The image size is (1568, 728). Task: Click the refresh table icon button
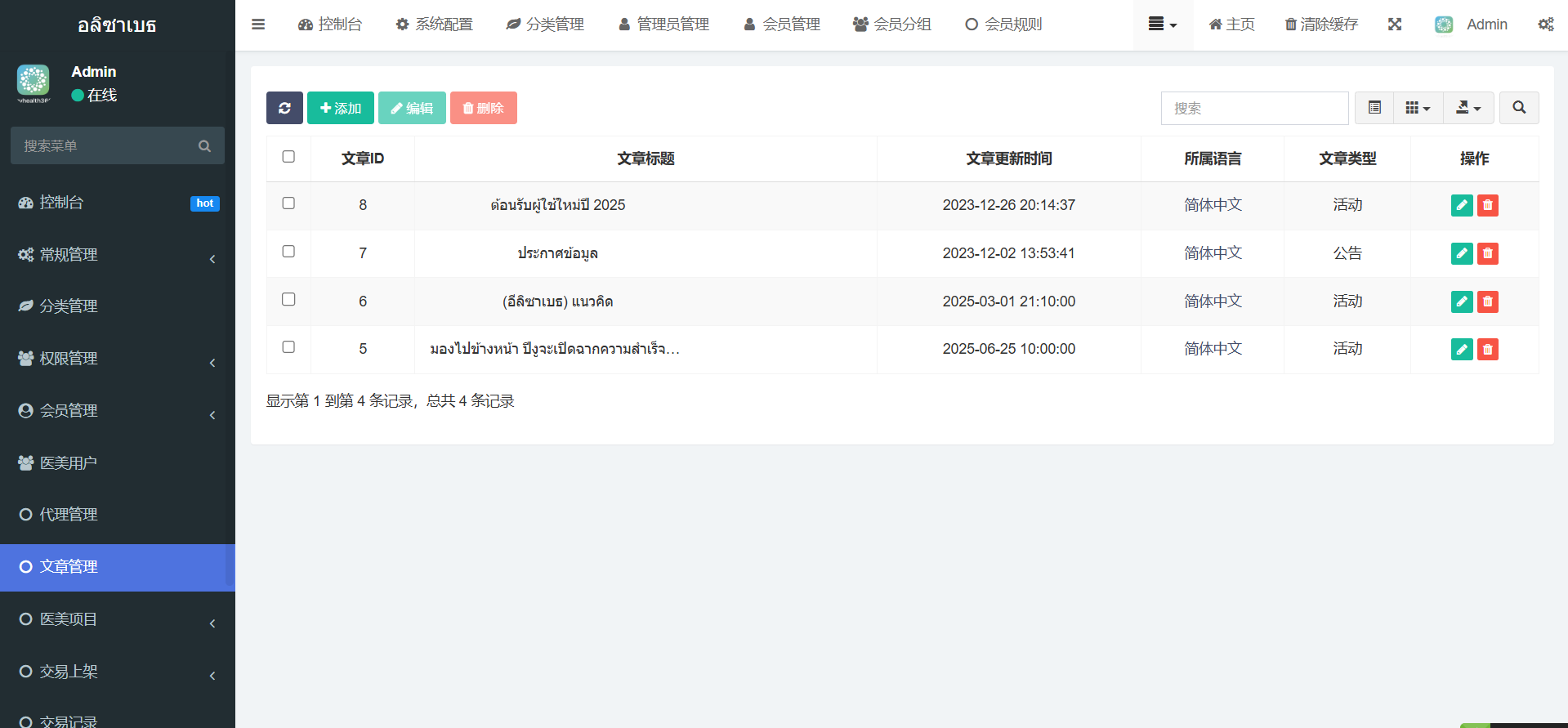[284, 108]
